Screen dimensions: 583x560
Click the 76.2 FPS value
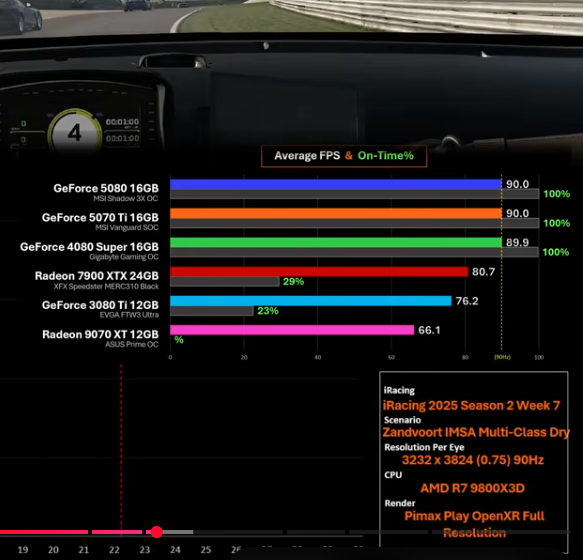tap(467, 301)
